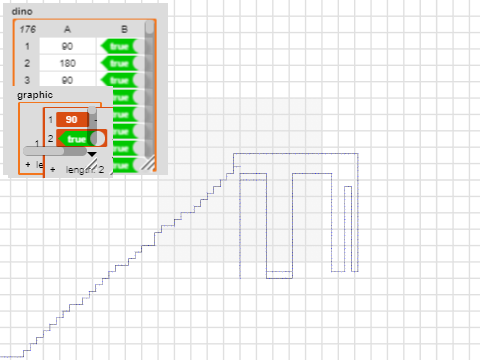Click the graphic watcher label
Screen dimensions: 480x360
35,95
